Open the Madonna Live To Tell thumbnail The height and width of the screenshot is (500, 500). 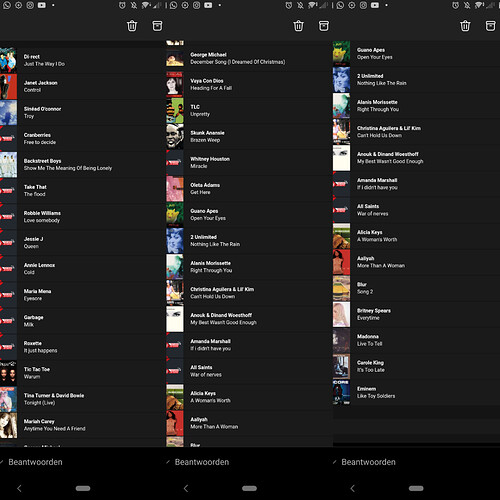point(341,340)
